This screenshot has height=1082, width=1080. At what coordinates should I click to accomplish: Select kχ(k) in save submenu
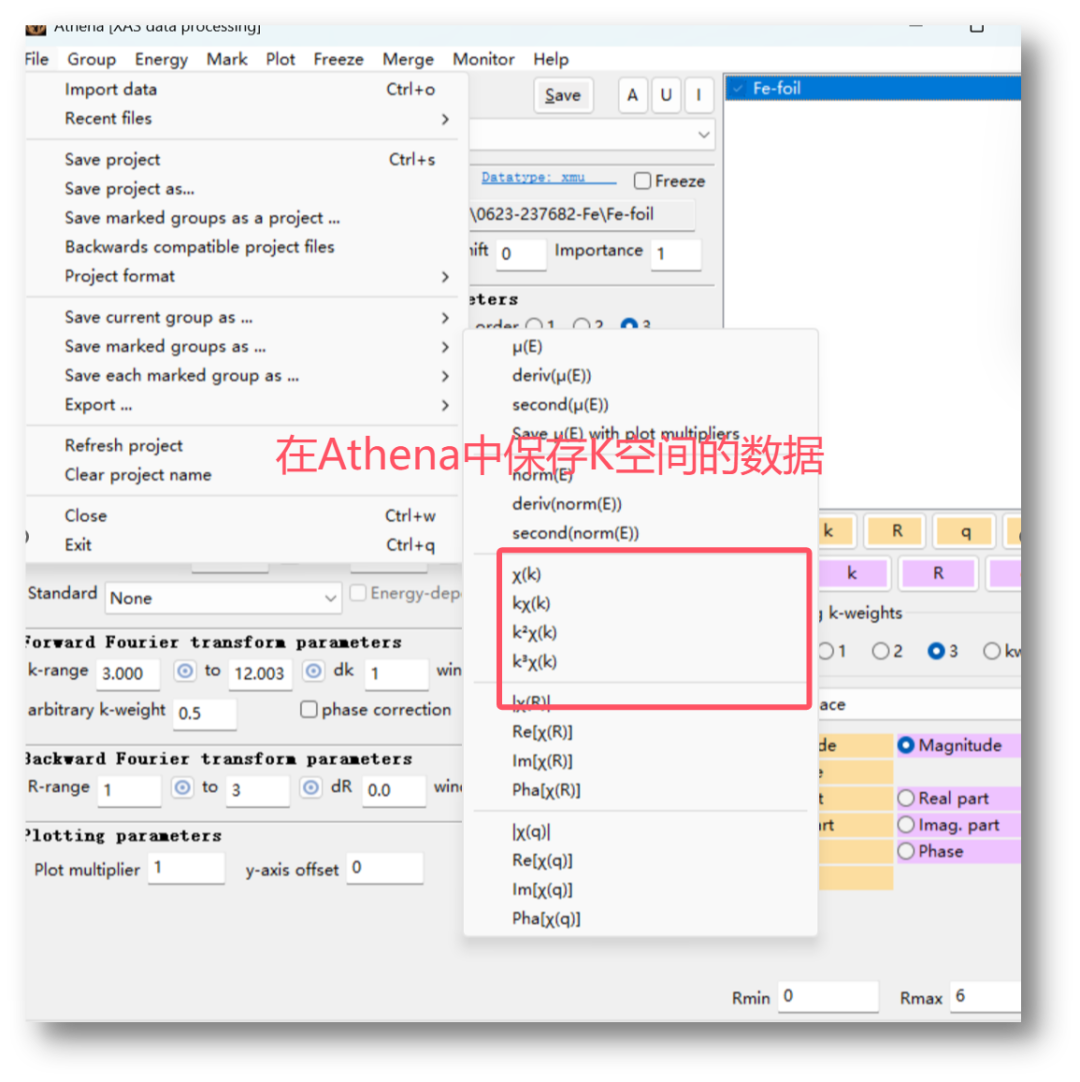pyautogui.click(x=531, y=603)
